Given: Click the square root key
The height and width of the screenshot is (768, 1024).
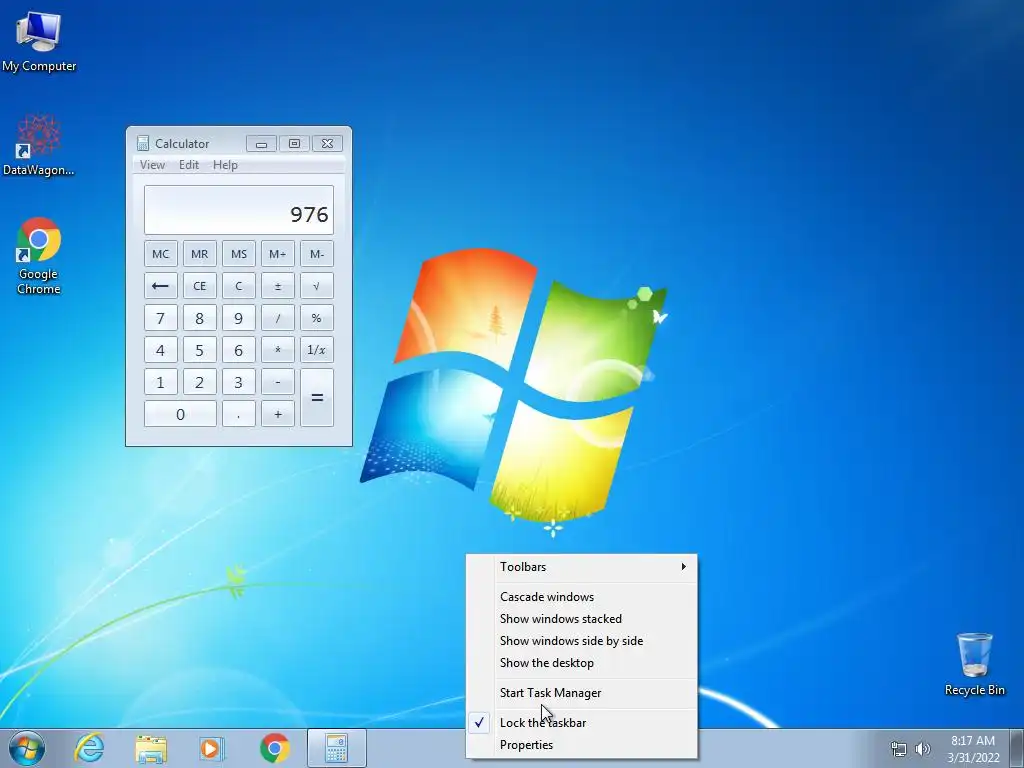Looking at the screenshot, I should coord(317,286).
